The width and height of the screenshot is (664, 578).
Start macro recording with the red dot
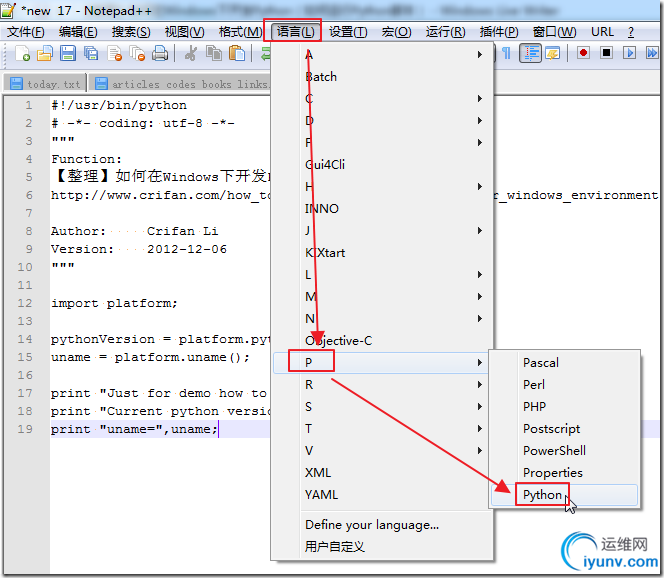click(x=583, y=53)
